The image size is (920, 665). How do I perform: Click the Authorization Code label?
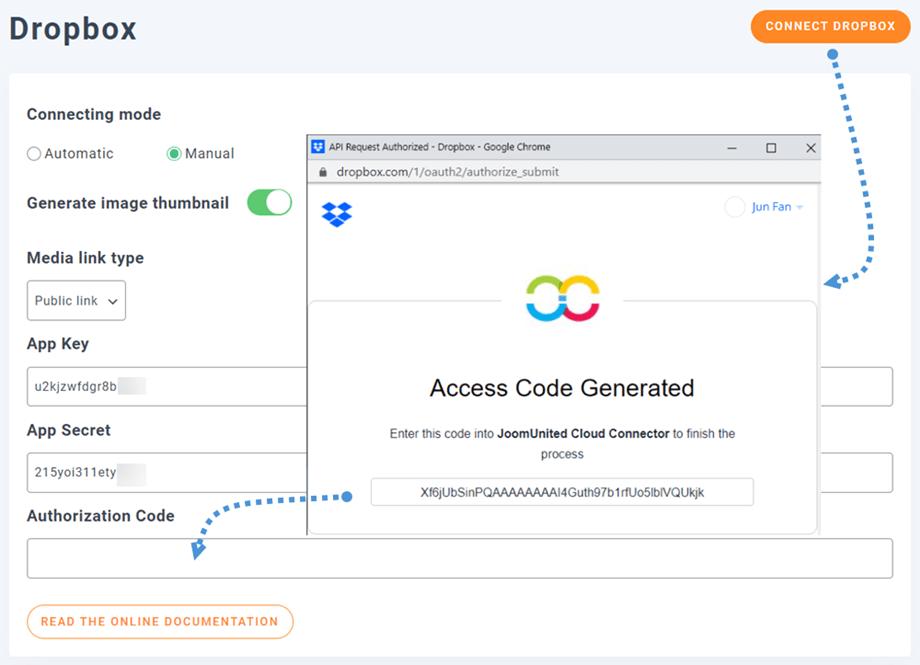[x=100, y=515]
